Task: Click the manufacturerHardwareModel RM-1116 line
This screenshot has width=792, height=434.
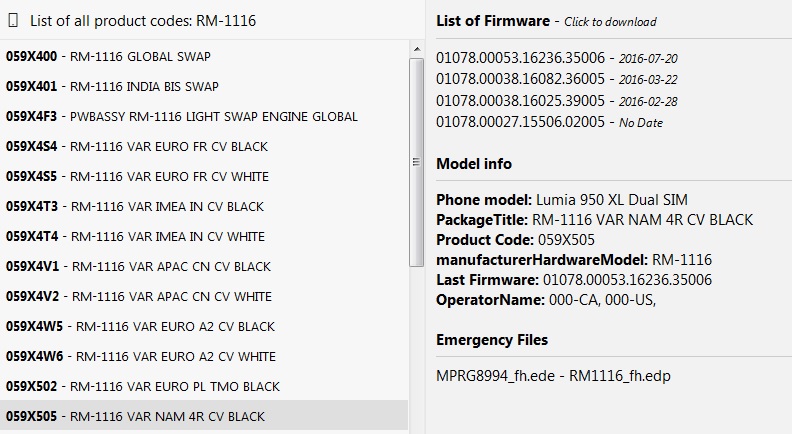Action: coord(574,260)
